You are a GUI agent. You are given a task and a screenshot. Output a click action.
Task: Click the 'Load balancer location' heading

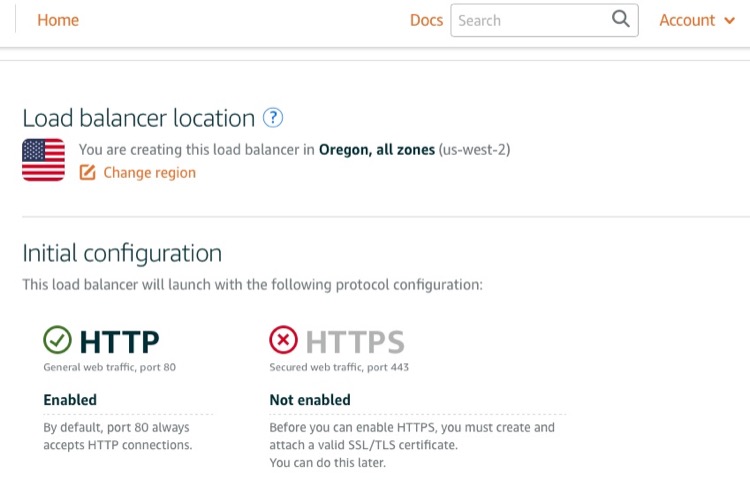(x=139, y=118)
